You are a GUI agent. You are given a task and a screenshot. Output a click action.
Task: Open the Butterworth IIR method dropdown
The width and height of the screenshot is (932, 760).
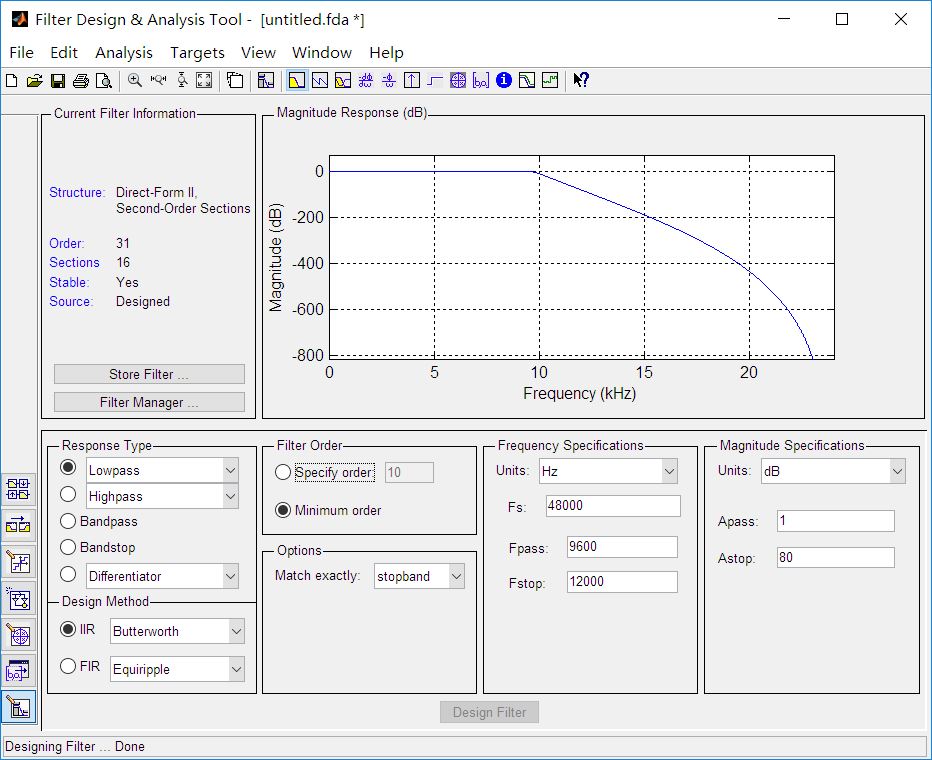(237, 631)
